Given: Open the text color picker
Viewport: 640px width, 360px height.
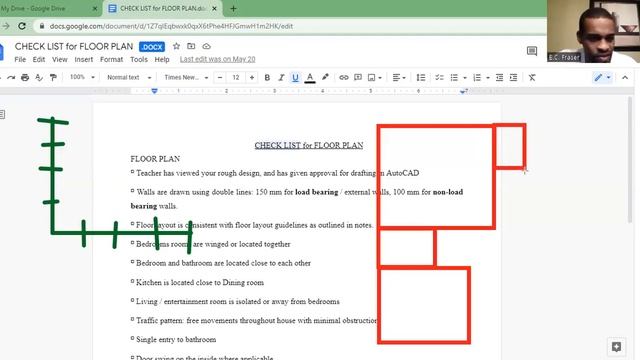Looking at the screenshot, I should (310, 78).
